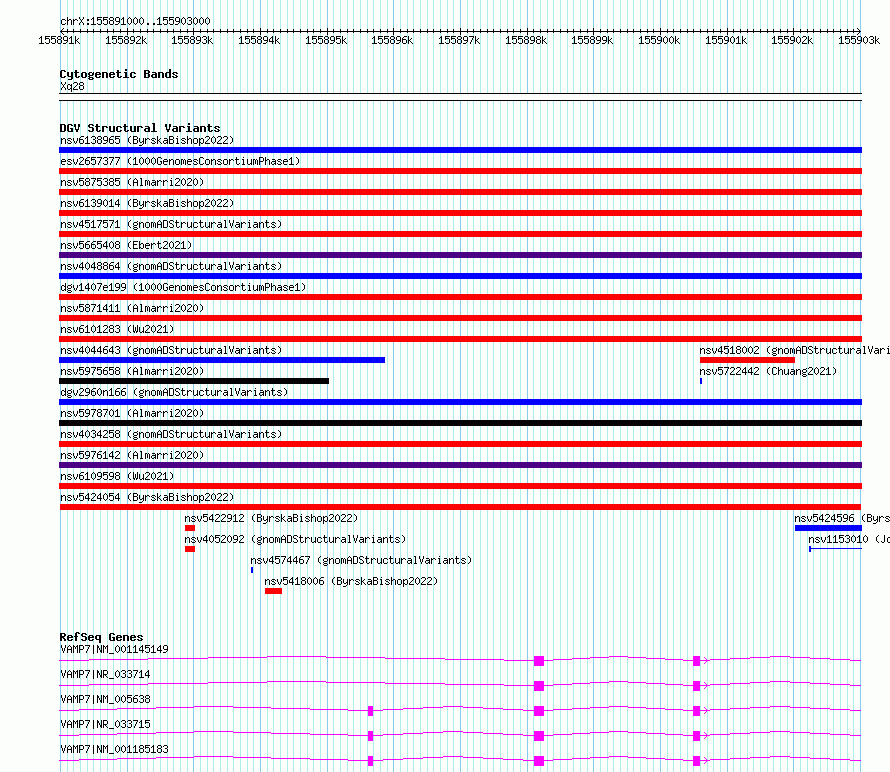Select the DGV Structural Variants track title
Screen dimensions: 890x772
coord(140,128)
